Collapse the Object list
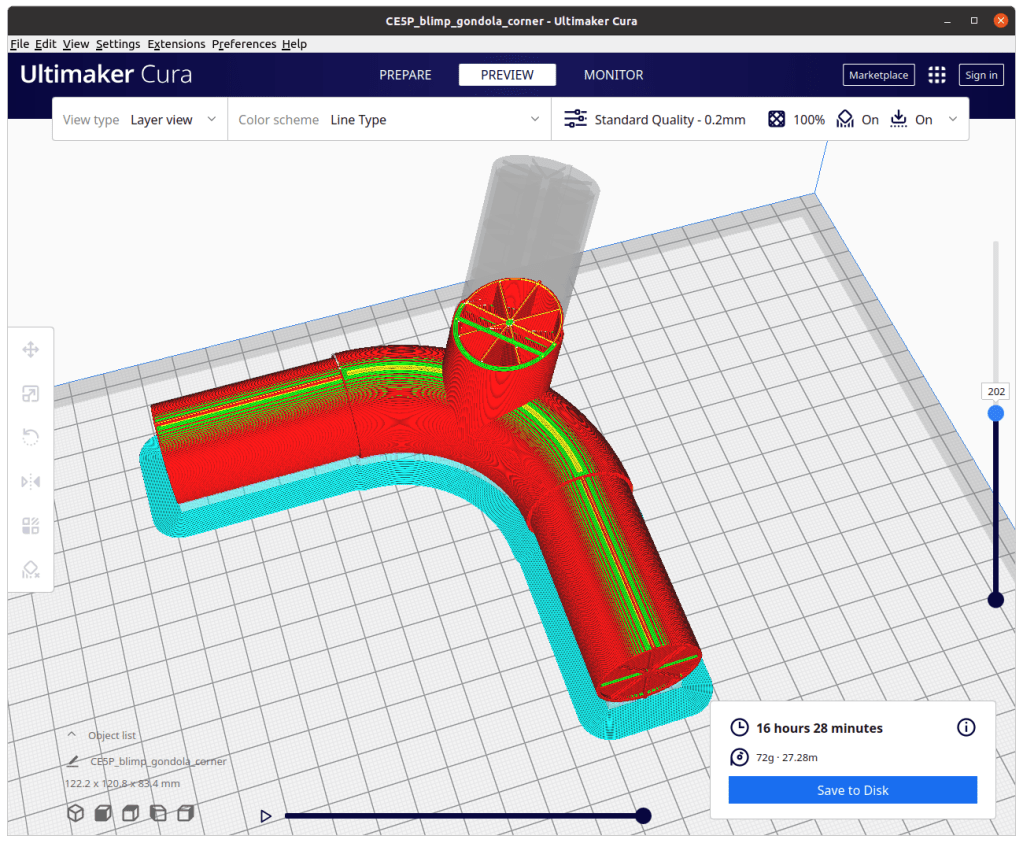Screen dimensions: 1023x843 (x=72, y=735)
